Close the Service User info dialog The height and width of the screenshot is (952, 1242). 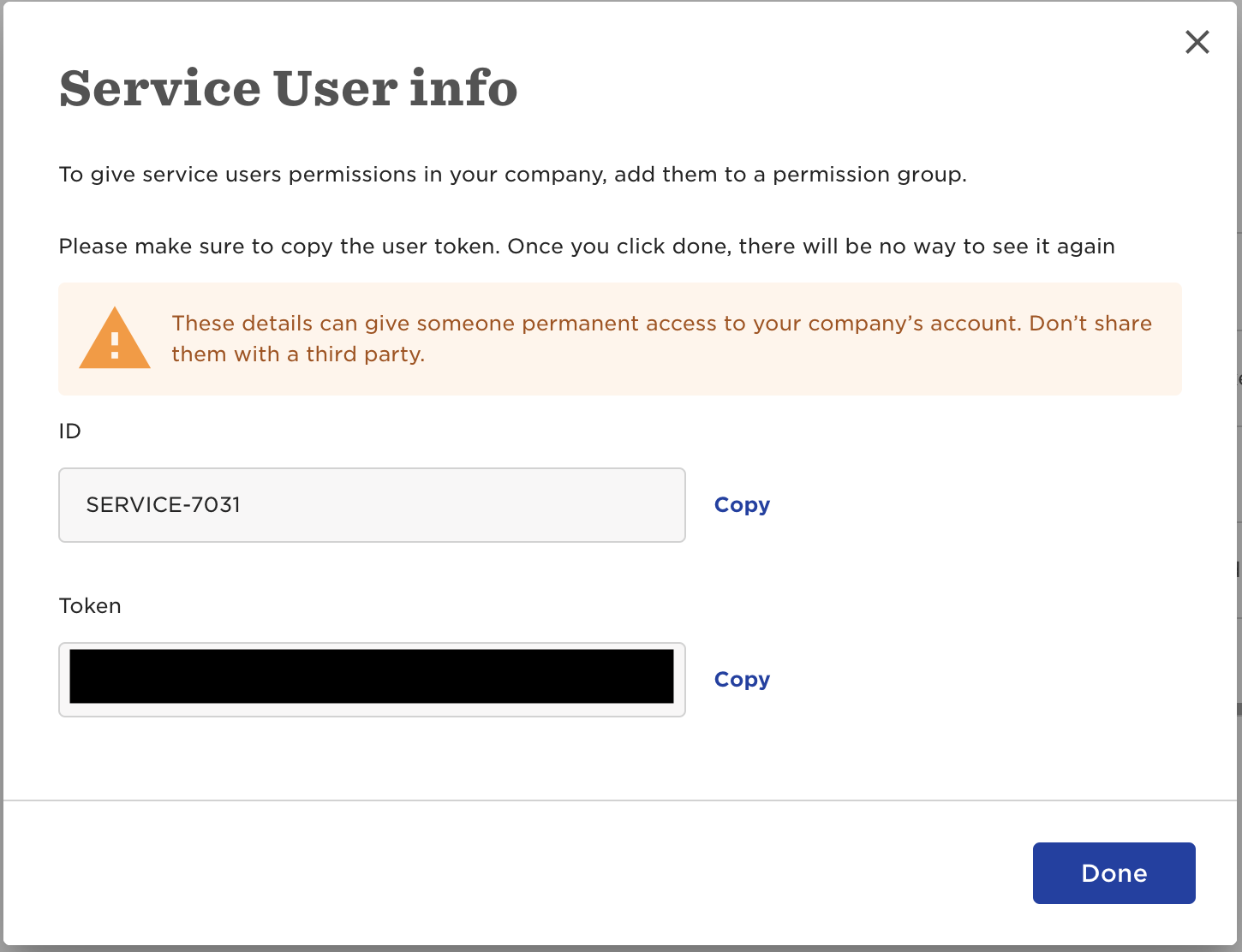1197,42
